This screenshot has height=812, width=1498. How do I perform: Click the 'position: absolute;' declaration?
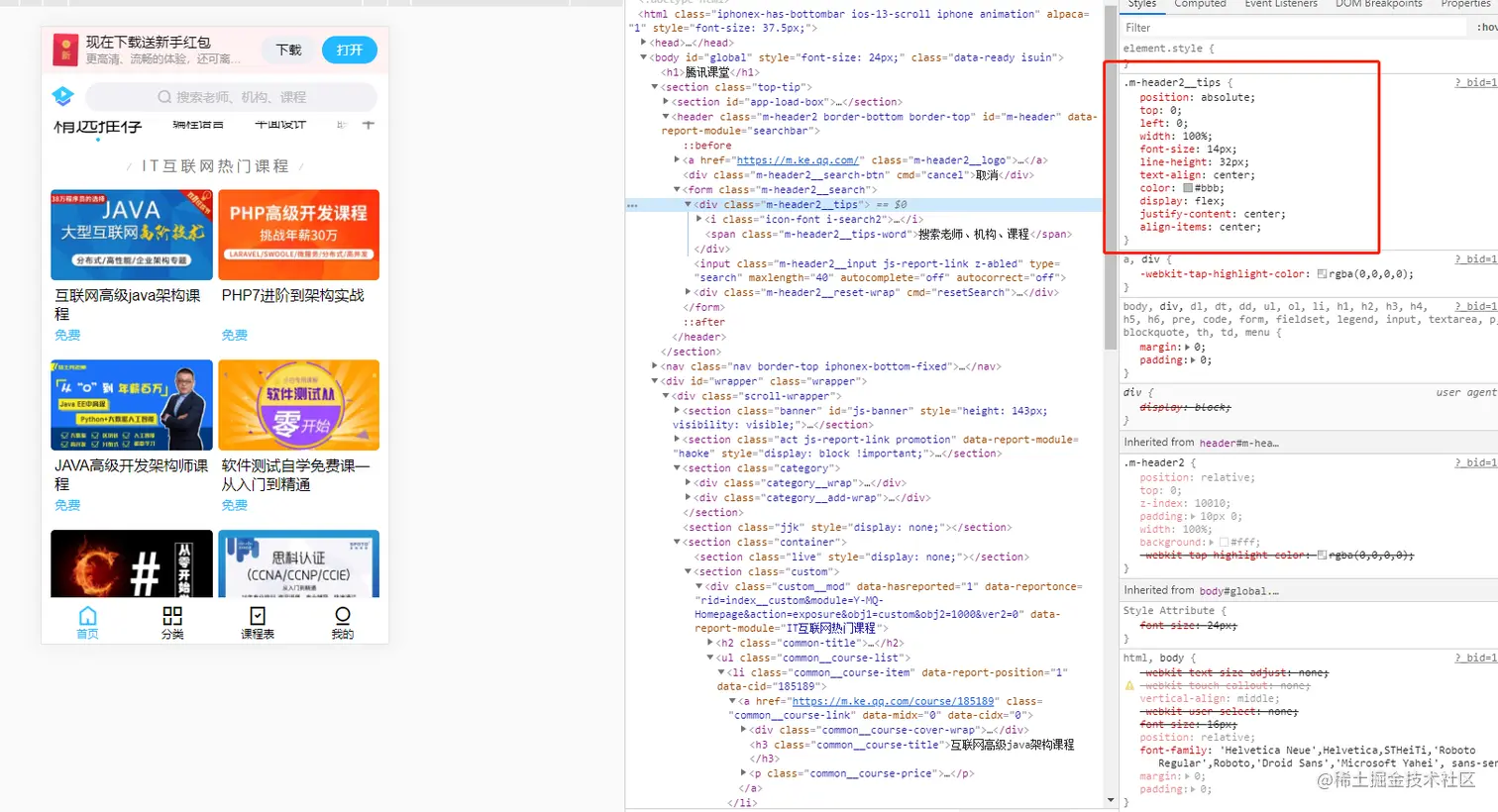[x=1197, y=98]
